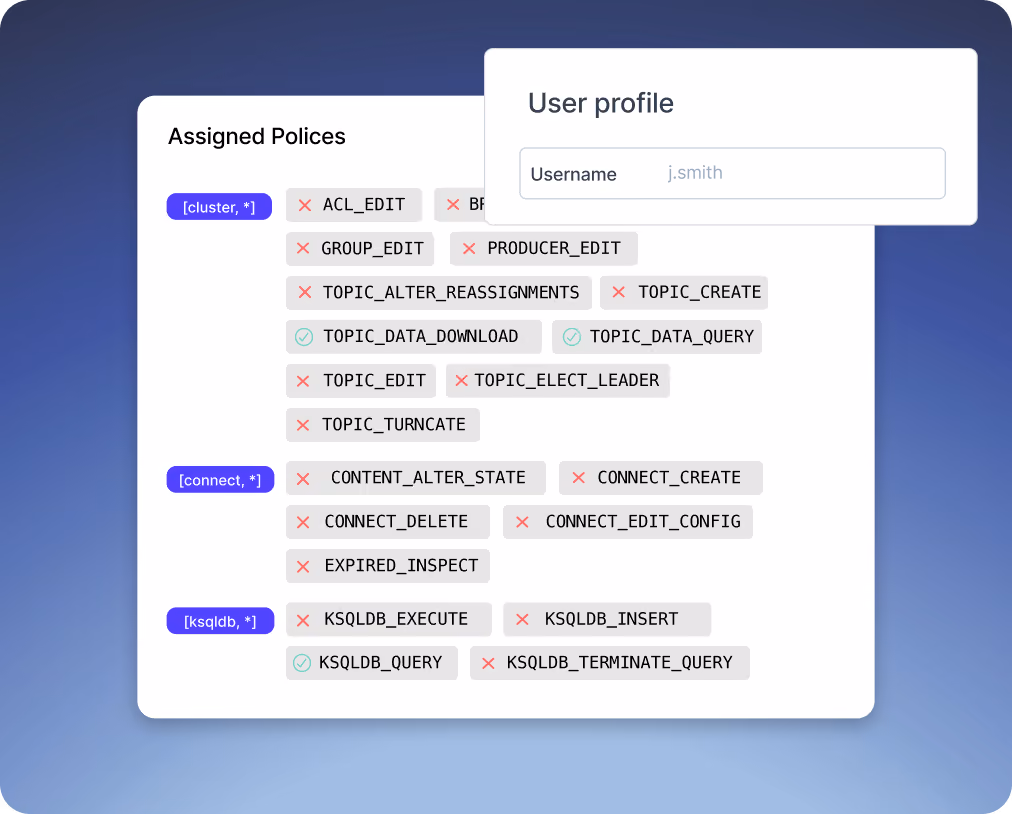The height and width of the screenshot is (814, 1012).
Task: Click the X icon on TOPIC_CREATE
Action: [618, 292]
